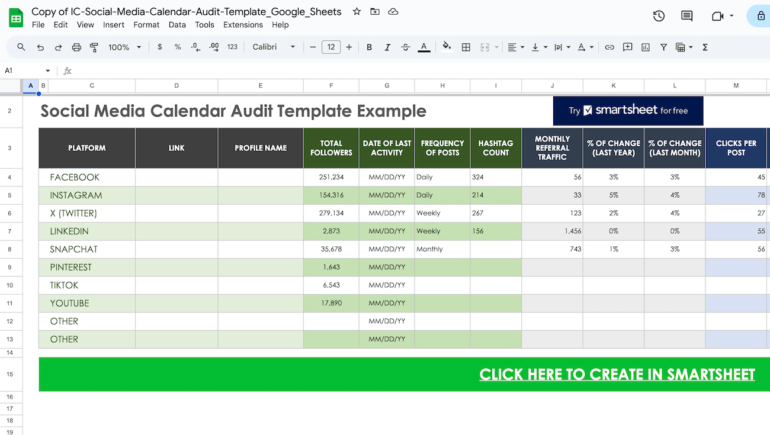This screenshot has height=435, width=770.
Task: Open version history clock icon
Action: 659,16
